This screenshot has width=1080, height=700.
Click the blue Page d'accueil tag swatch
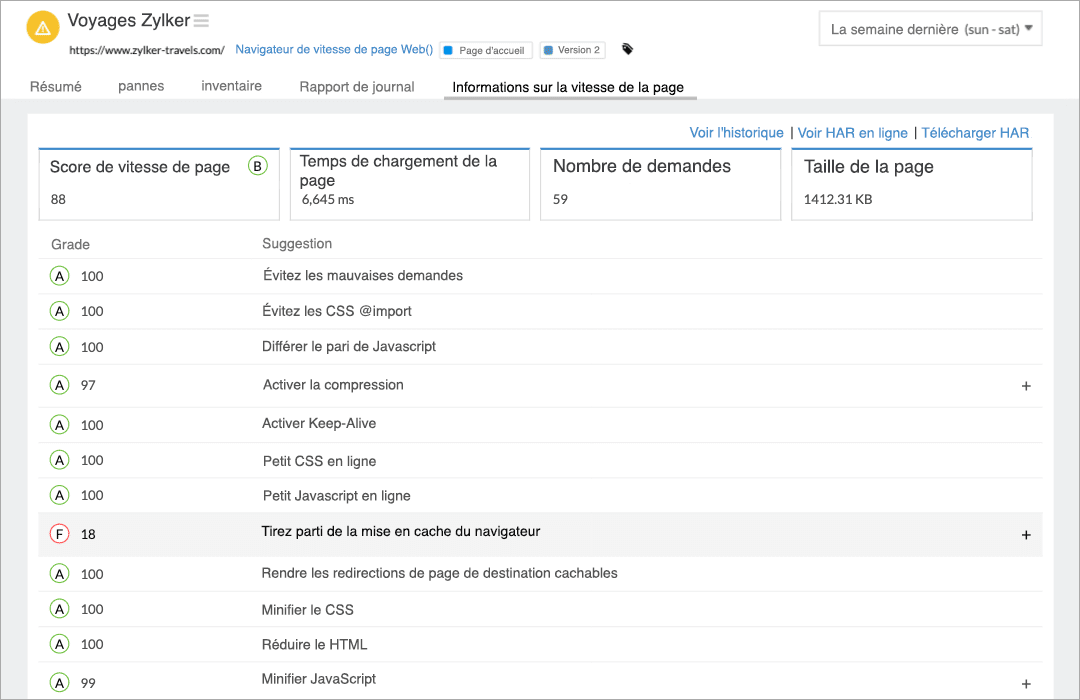[448, 50]
